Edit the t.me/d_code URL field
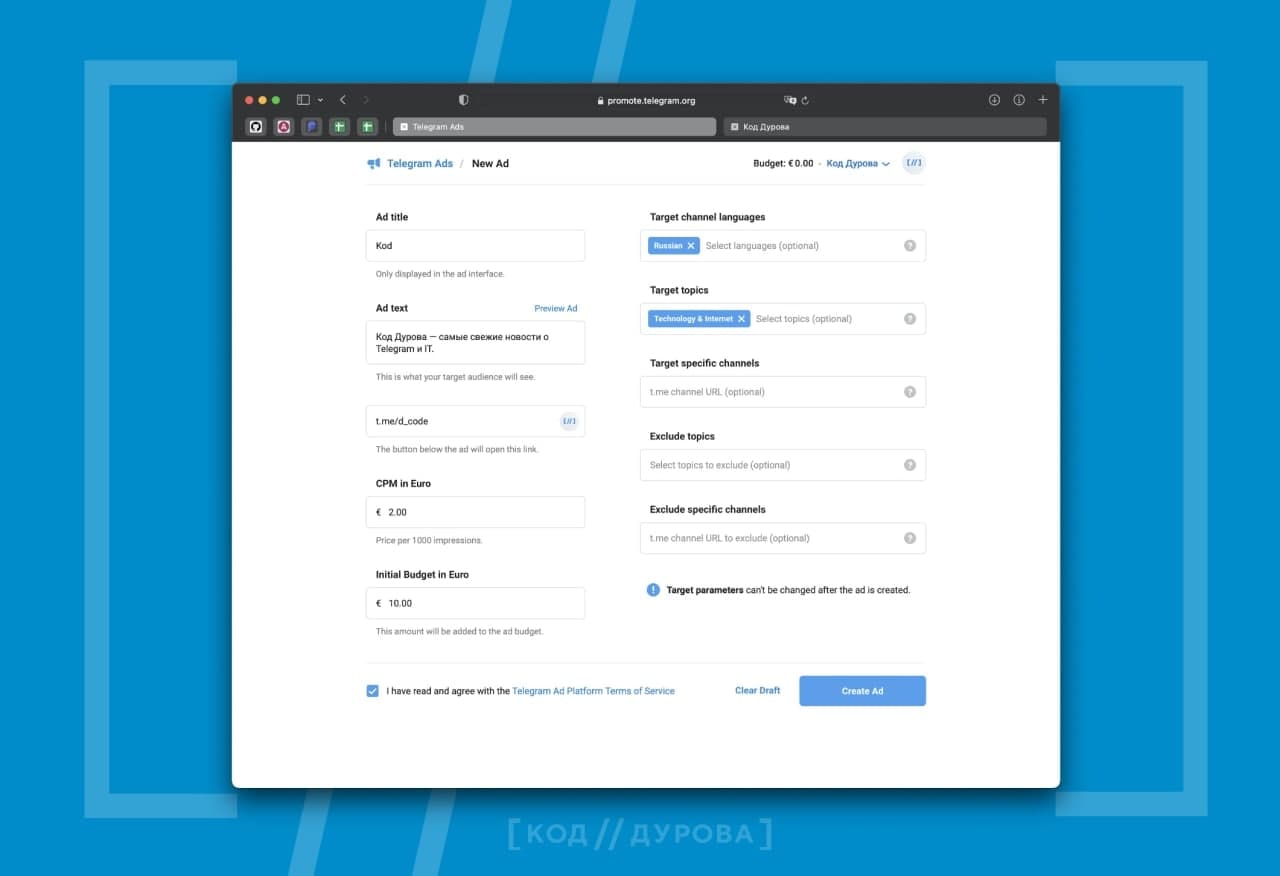1280x876 pixels. 475,421
